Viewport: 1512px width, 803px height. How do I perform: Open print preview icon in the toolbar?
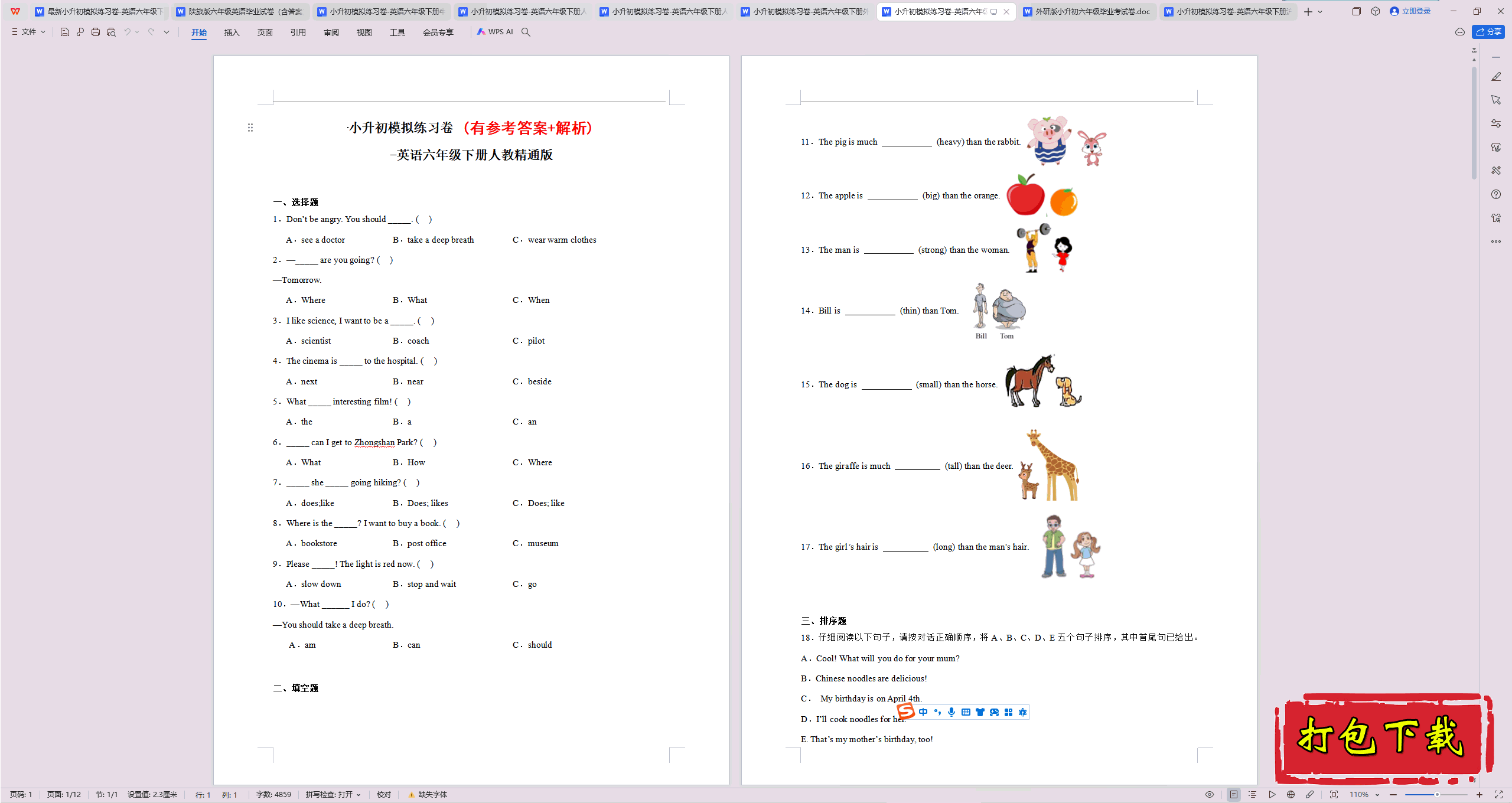[111, 32]
